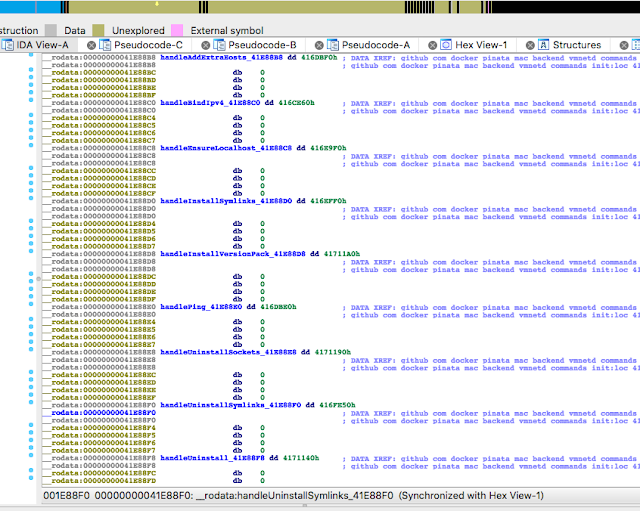
Task: Click the offset value 416FE50h
Action: tap(337, 405)
